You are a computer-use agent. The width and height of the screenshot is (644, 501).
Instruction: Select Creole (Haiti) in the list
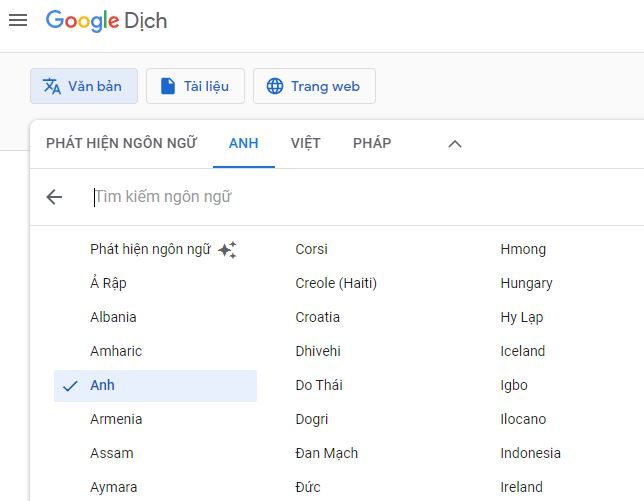point(336,283)
